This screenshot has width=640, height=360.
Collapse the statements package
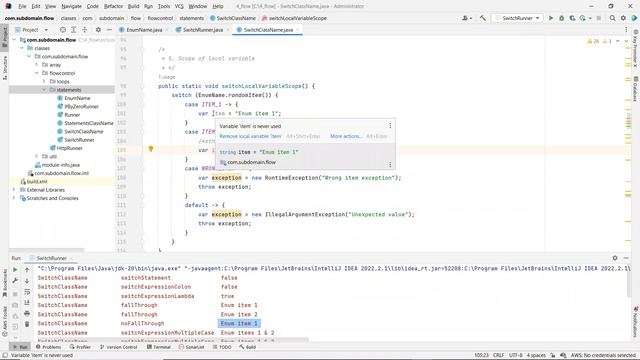pyautogui.click(x=44, y=90)
